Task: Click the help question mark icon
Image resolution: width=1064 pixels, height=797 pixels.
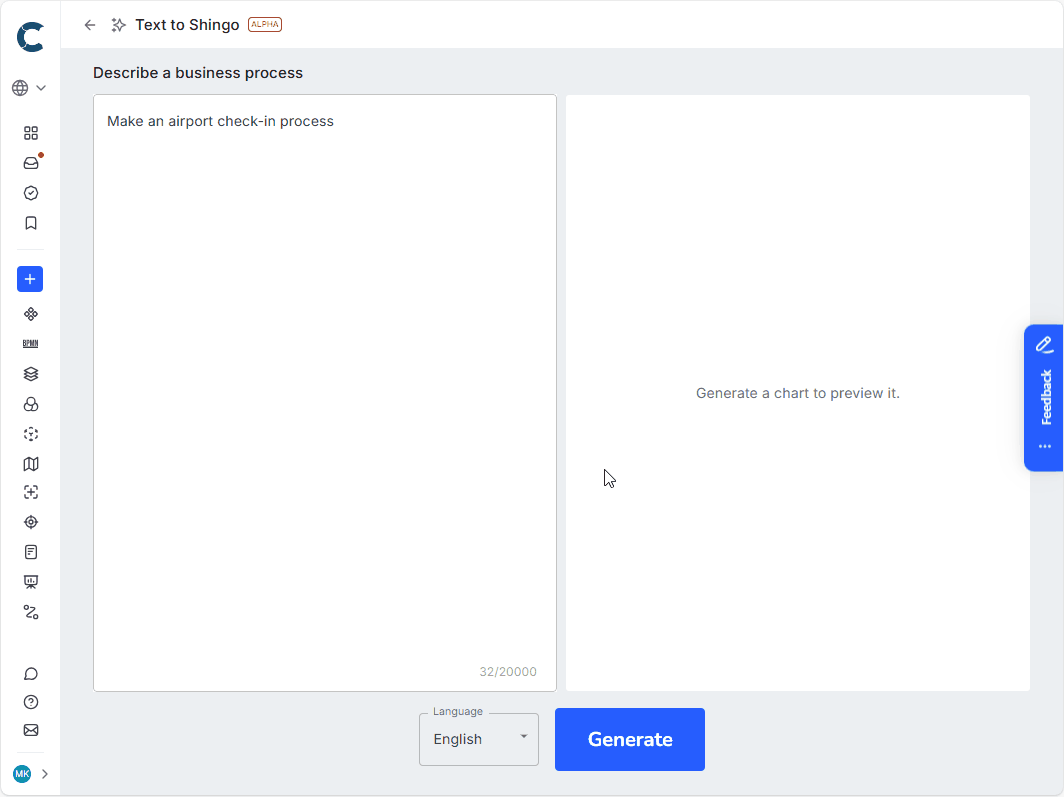Action: pyautogui.click(x=30, y=702)
